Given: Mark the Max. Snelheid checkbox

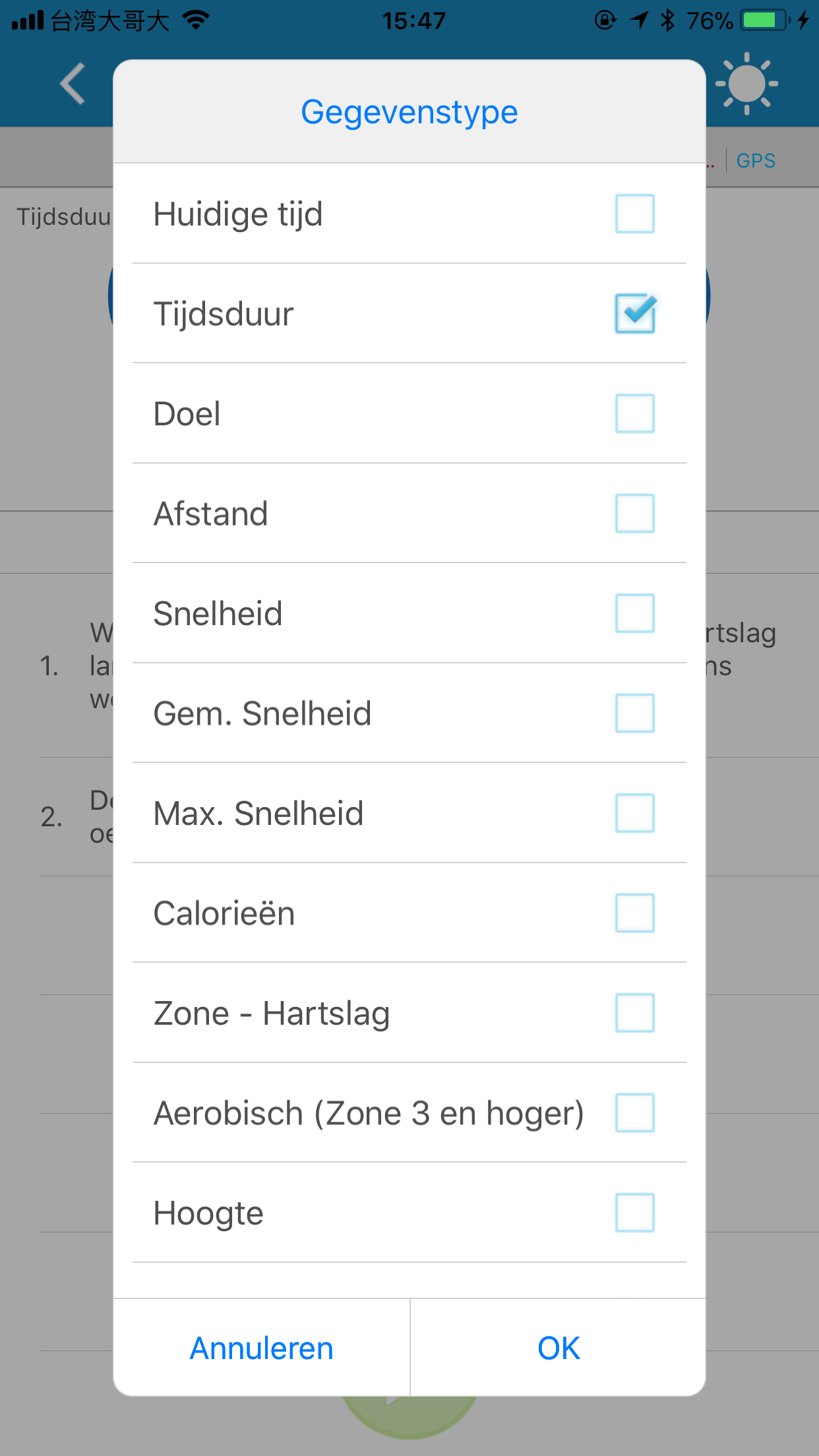Looking at the screenshot, I should pos(634,813).
